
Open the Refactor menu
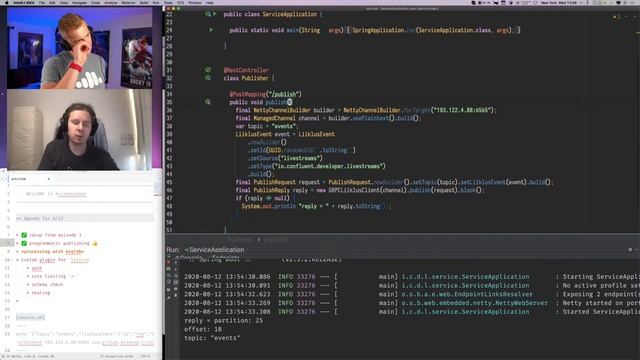(128, 2)
